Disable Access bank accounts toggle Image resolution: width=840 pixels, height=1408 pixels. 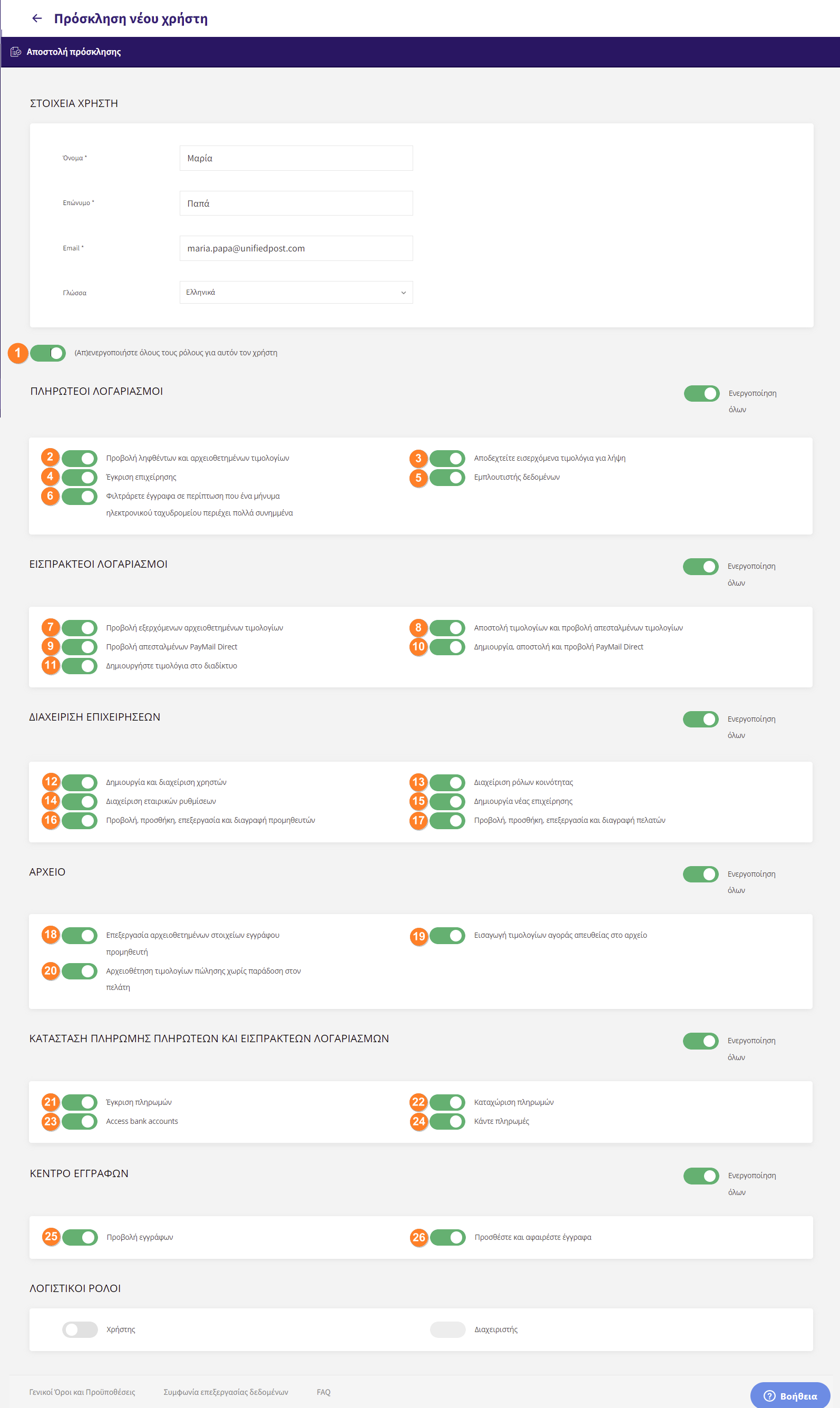[x=80, y=1121]
